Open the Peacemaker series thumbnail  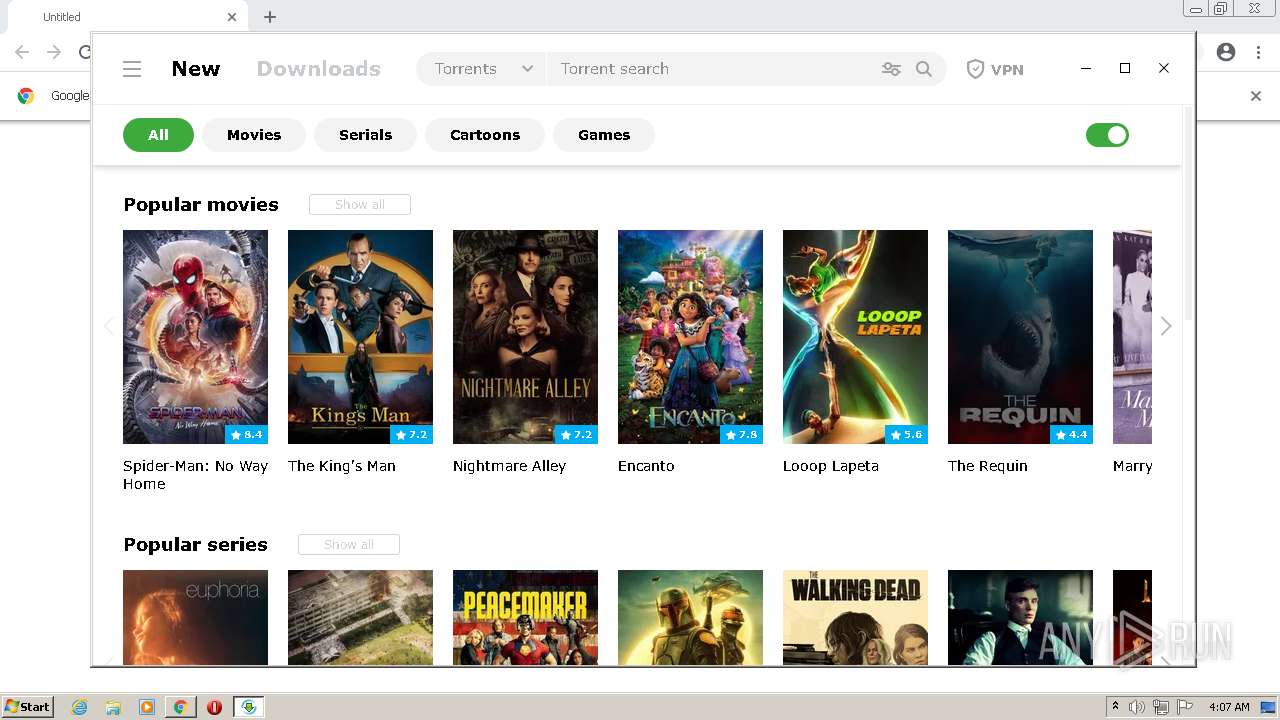pyautogui.click(x=525, y=617)
